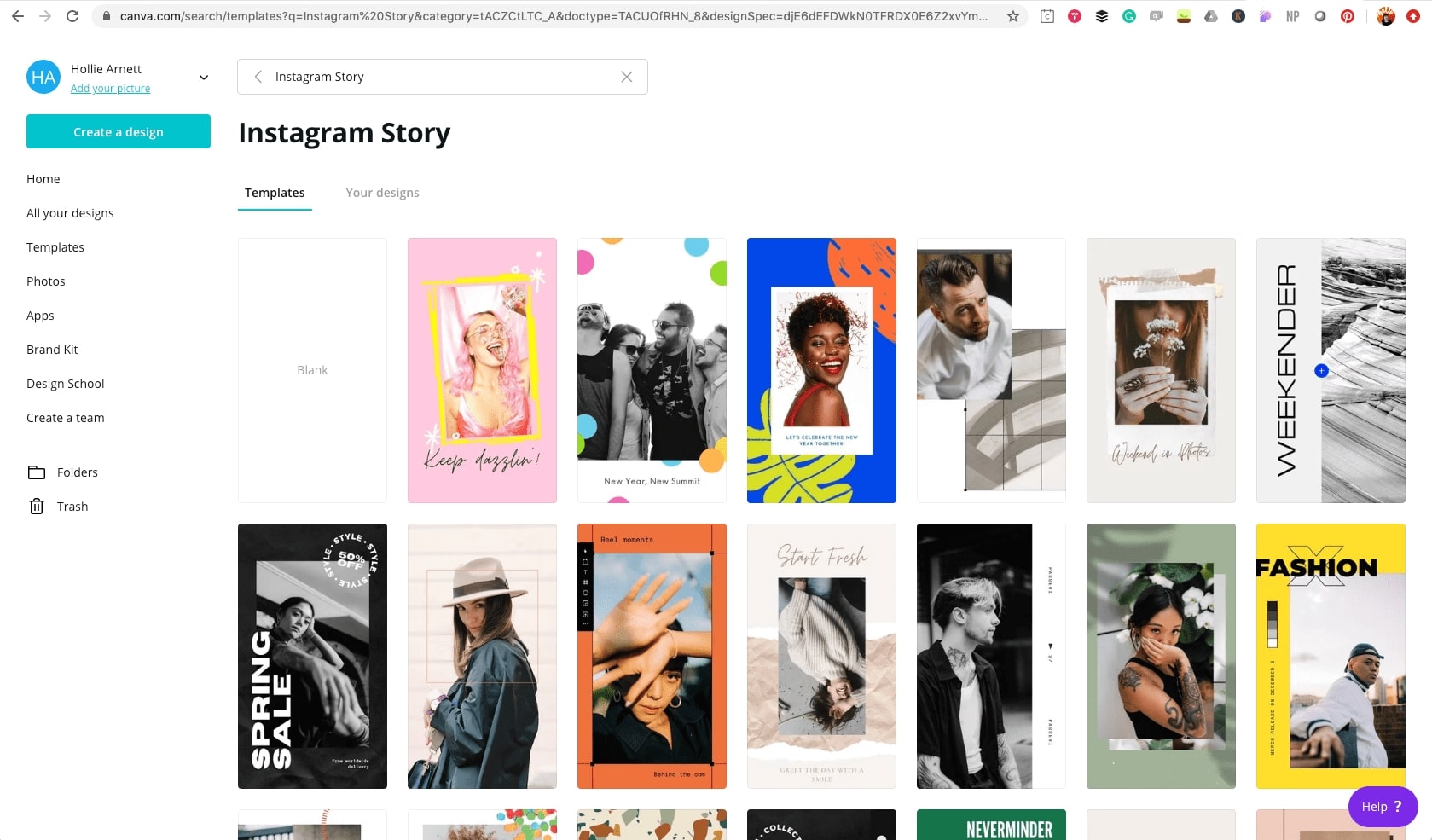Viewport: 1432px width, 840px height.
Task: Open Brand Kit in the sidebar
Action: coord(52,350)
